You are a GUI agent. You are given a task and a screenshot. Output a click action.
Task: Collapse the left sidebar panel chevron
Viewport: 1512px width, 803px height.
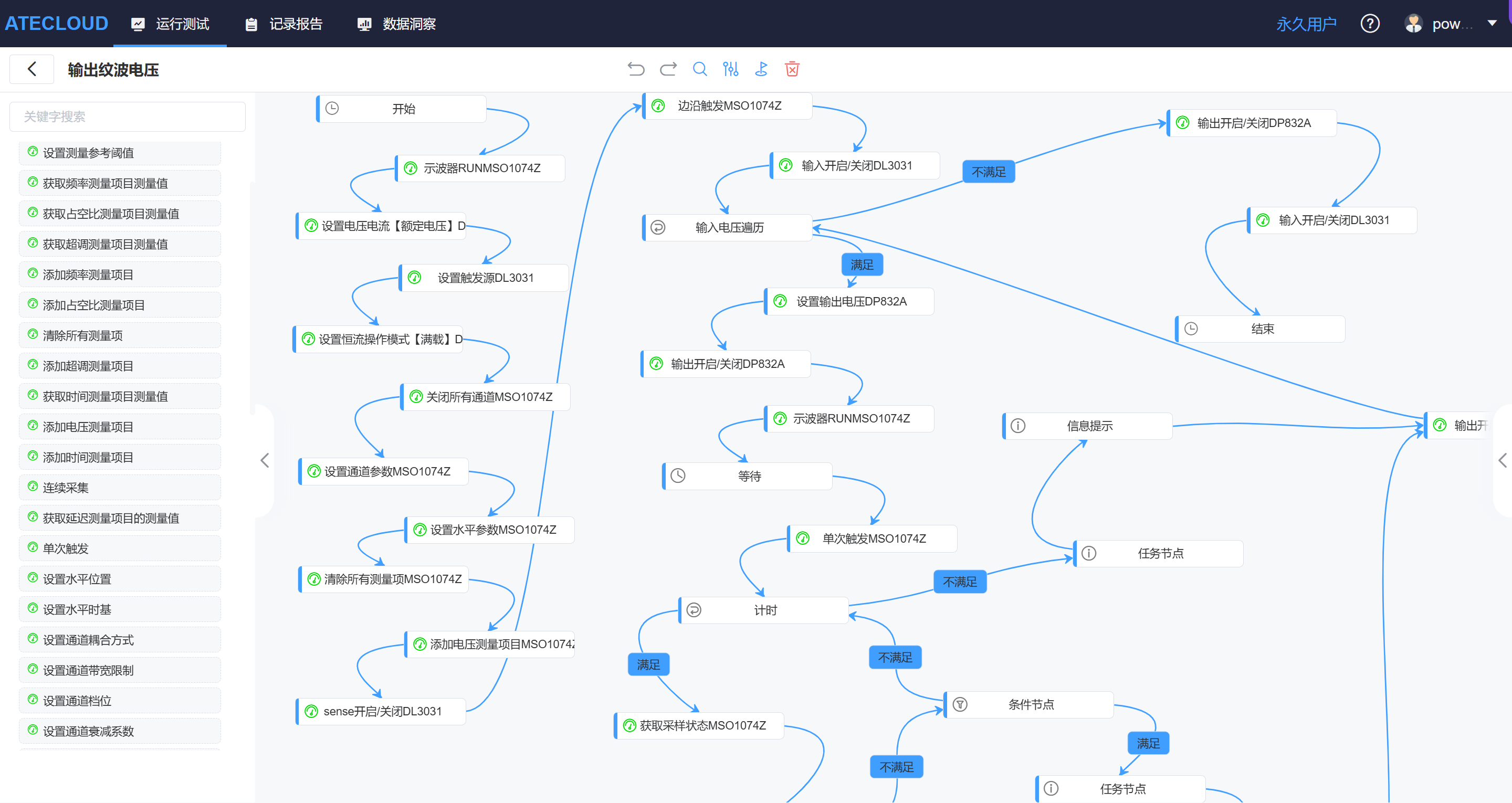tap(265, 460)
